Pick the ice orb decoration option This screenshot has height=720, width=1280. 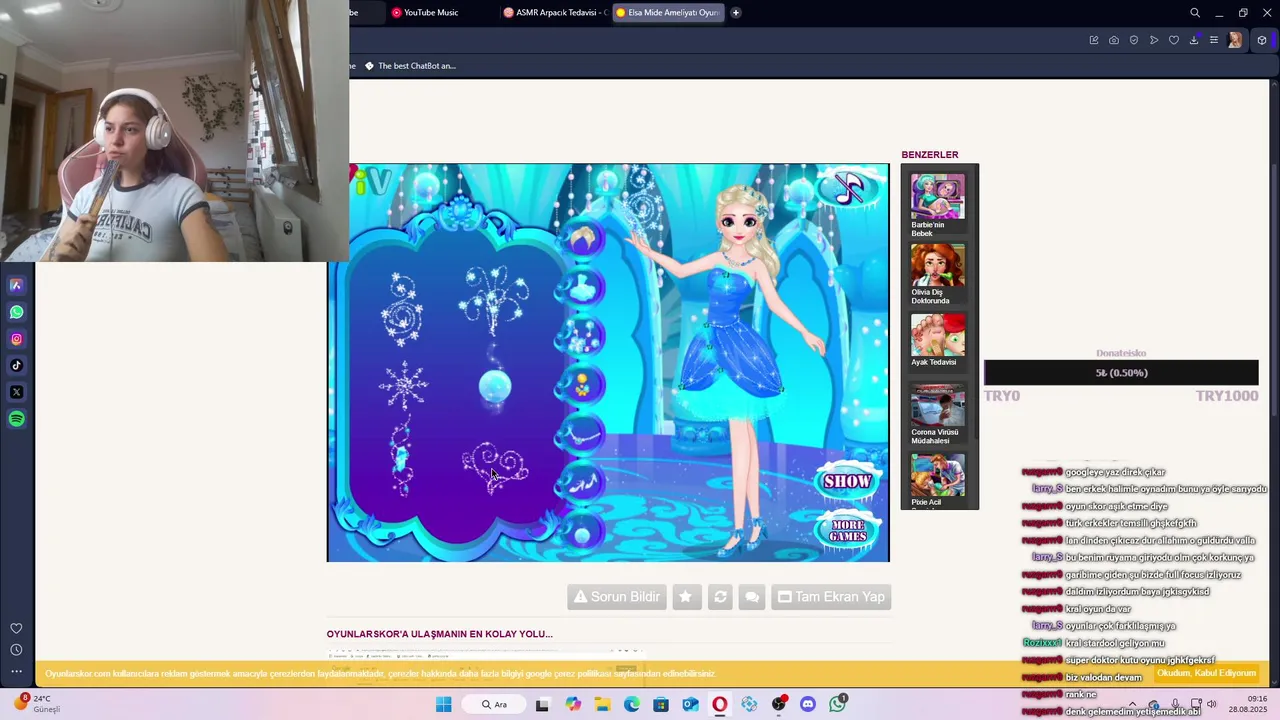tap(495, 386)
